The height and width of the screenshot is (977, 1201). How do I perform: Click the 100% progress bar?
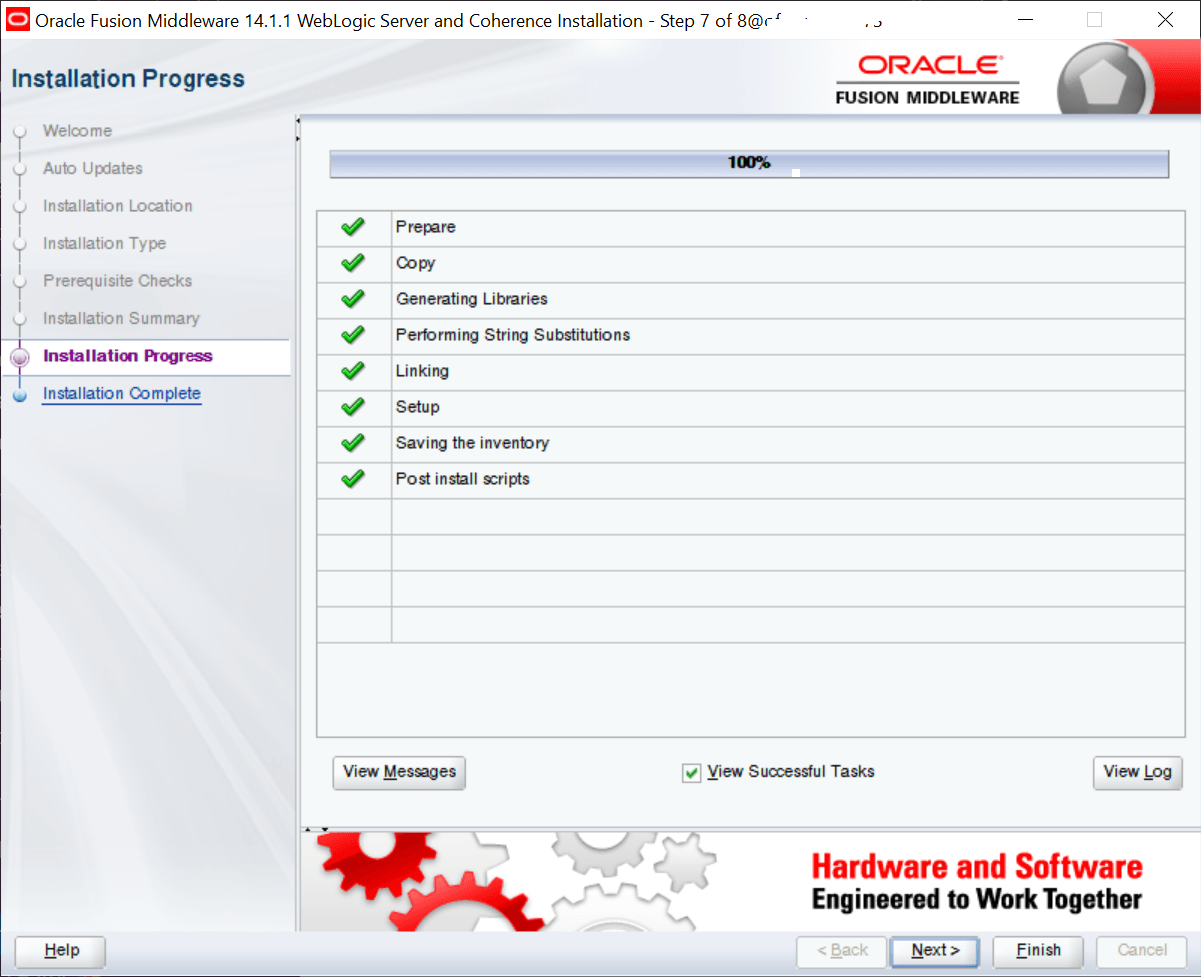click(x=749, y=162)
